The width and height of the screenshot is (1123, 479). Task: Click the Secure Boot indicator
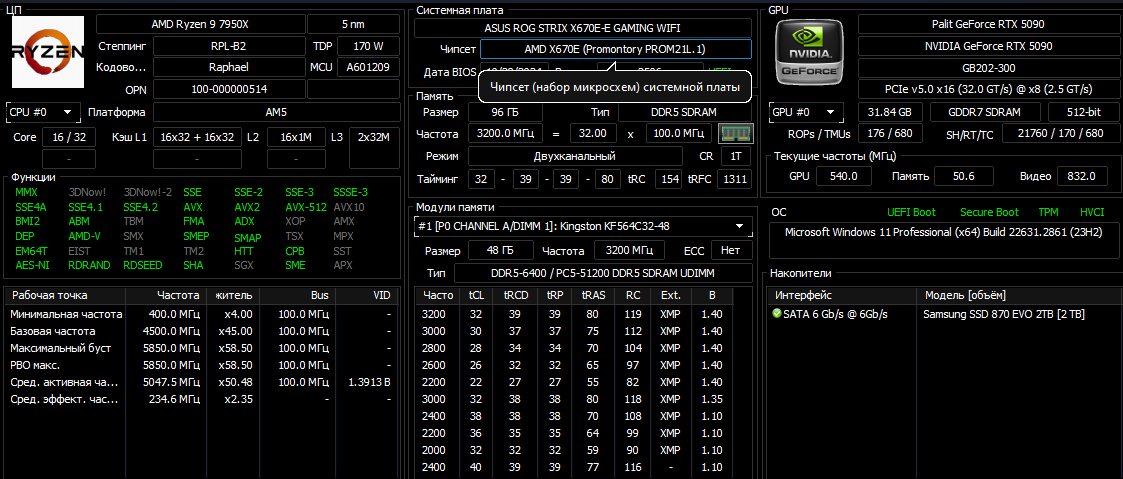989,213
